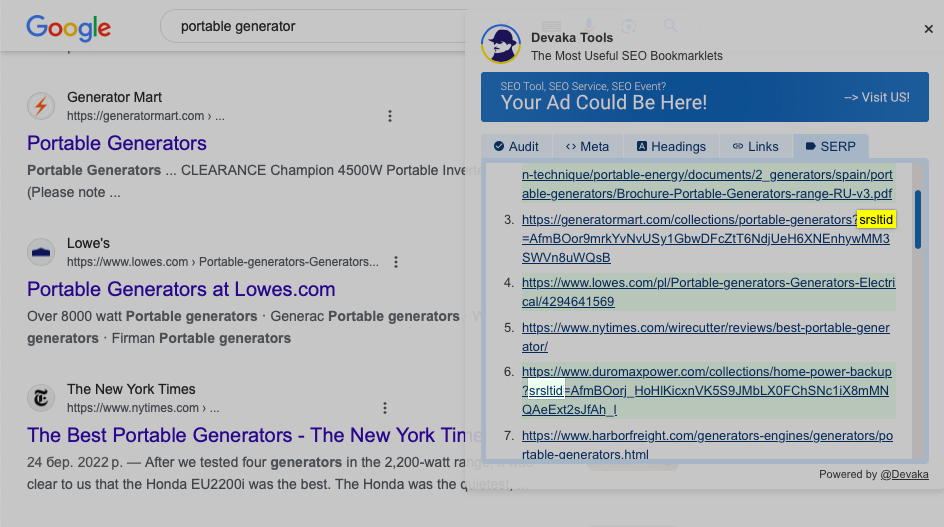Follow the Visit US! banner link

pos(877,98)
